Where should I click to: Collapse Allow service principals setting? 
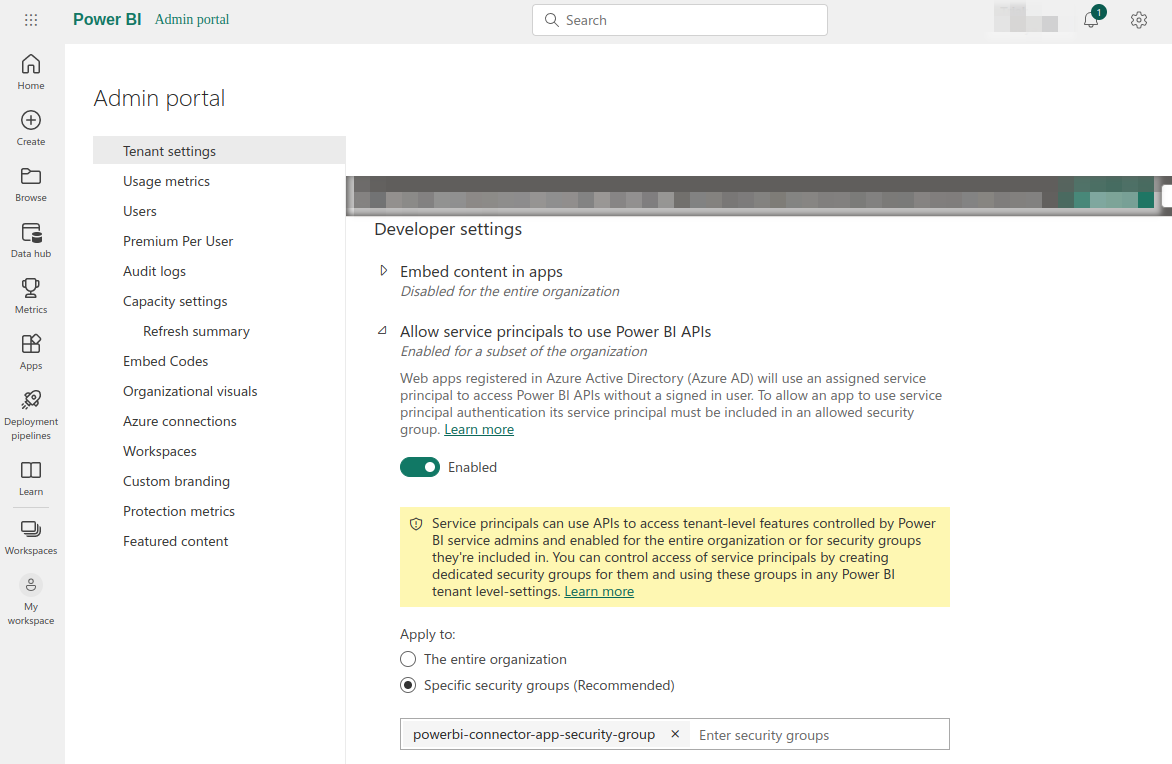[x=383, y=330]
